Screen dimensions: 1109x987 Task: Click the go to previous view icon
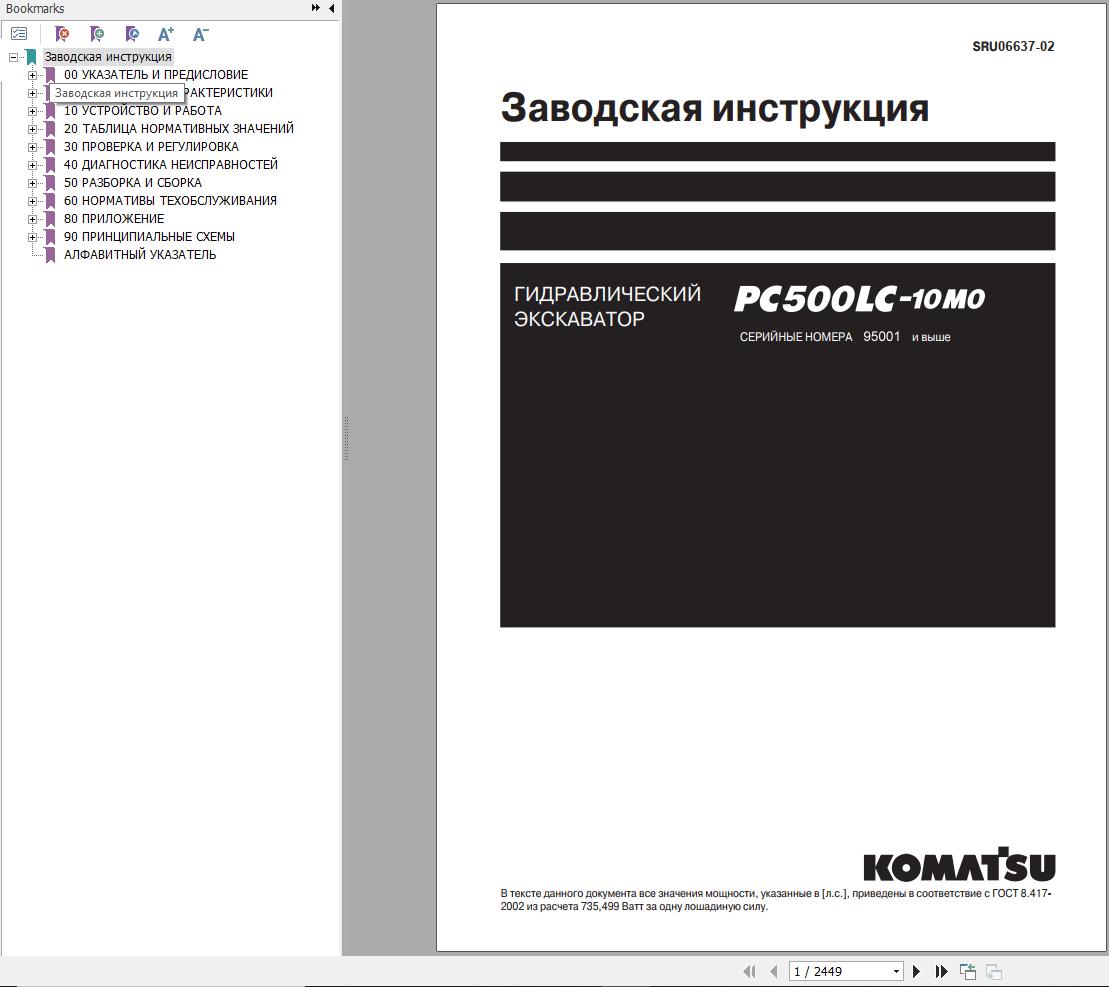[x=968, y=971]
